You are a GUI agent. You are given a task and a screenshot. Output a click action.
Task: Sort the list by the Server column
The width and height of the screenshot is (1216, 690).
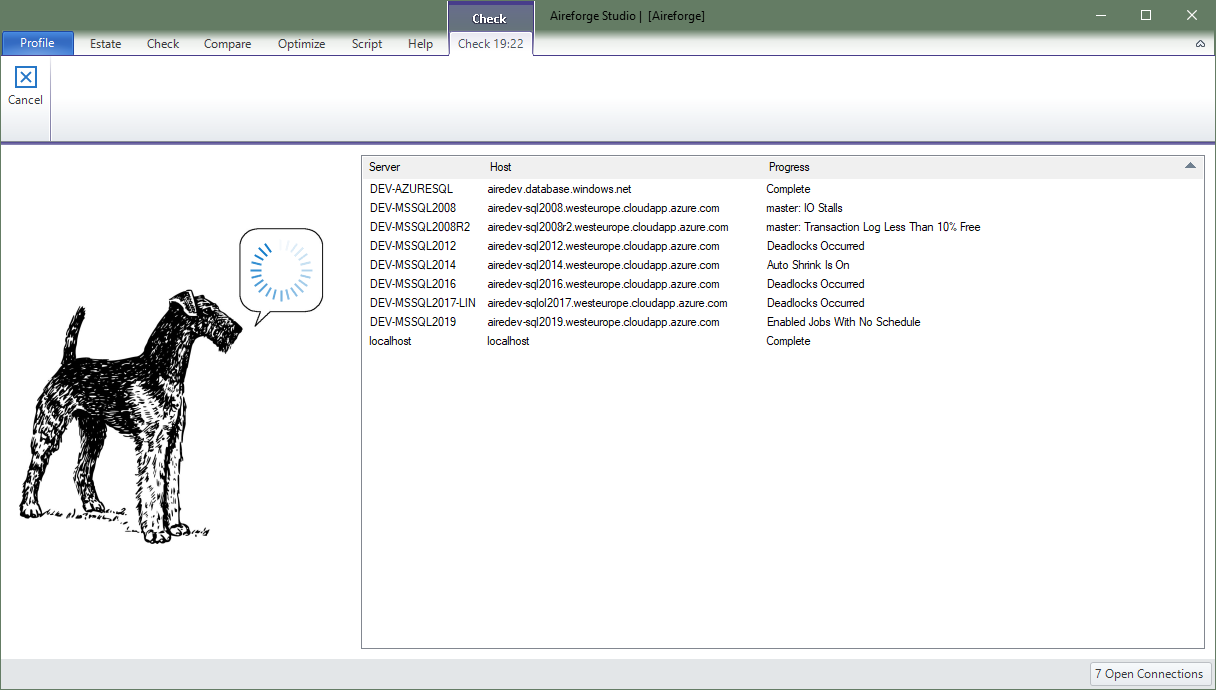(x=386, y=166)
